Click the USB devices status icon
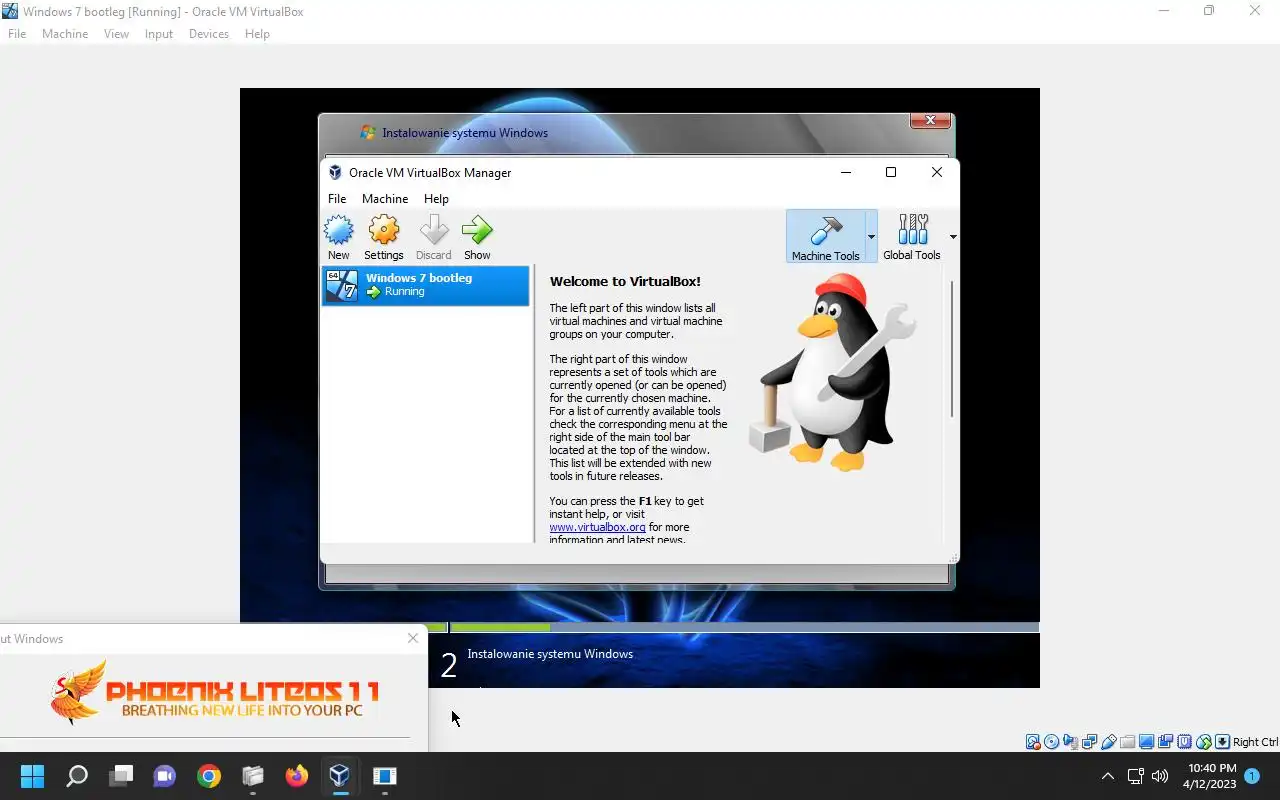Screen dimensions: 1280x800 1109,742
